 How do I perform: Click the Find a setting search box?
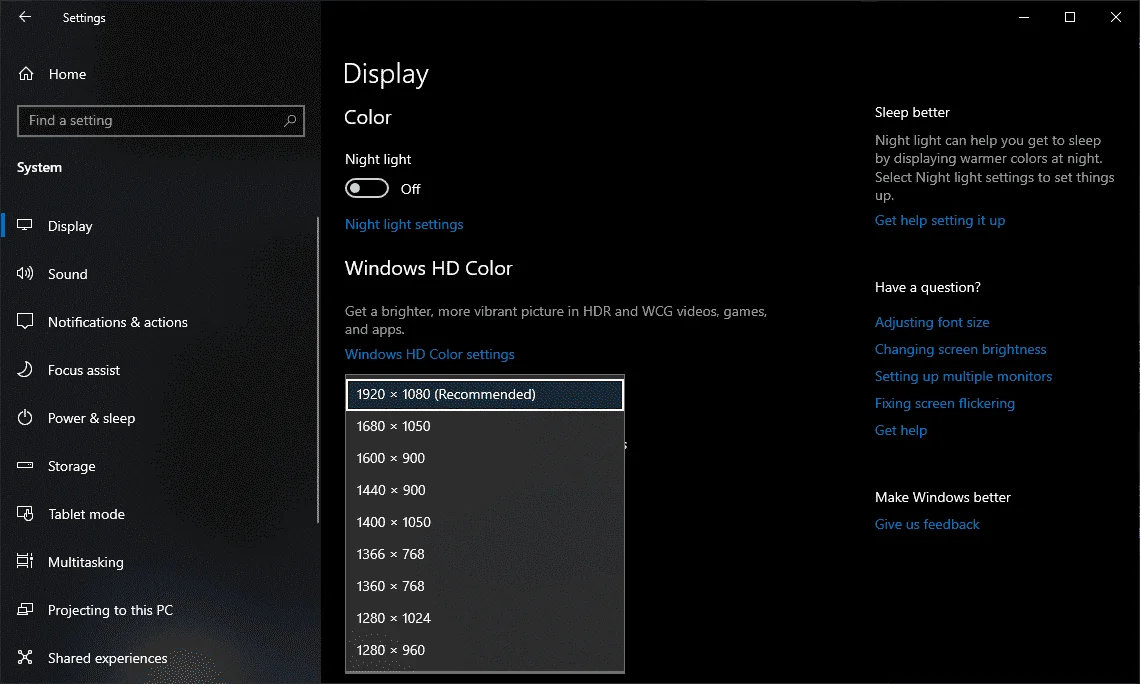[161, 121]
